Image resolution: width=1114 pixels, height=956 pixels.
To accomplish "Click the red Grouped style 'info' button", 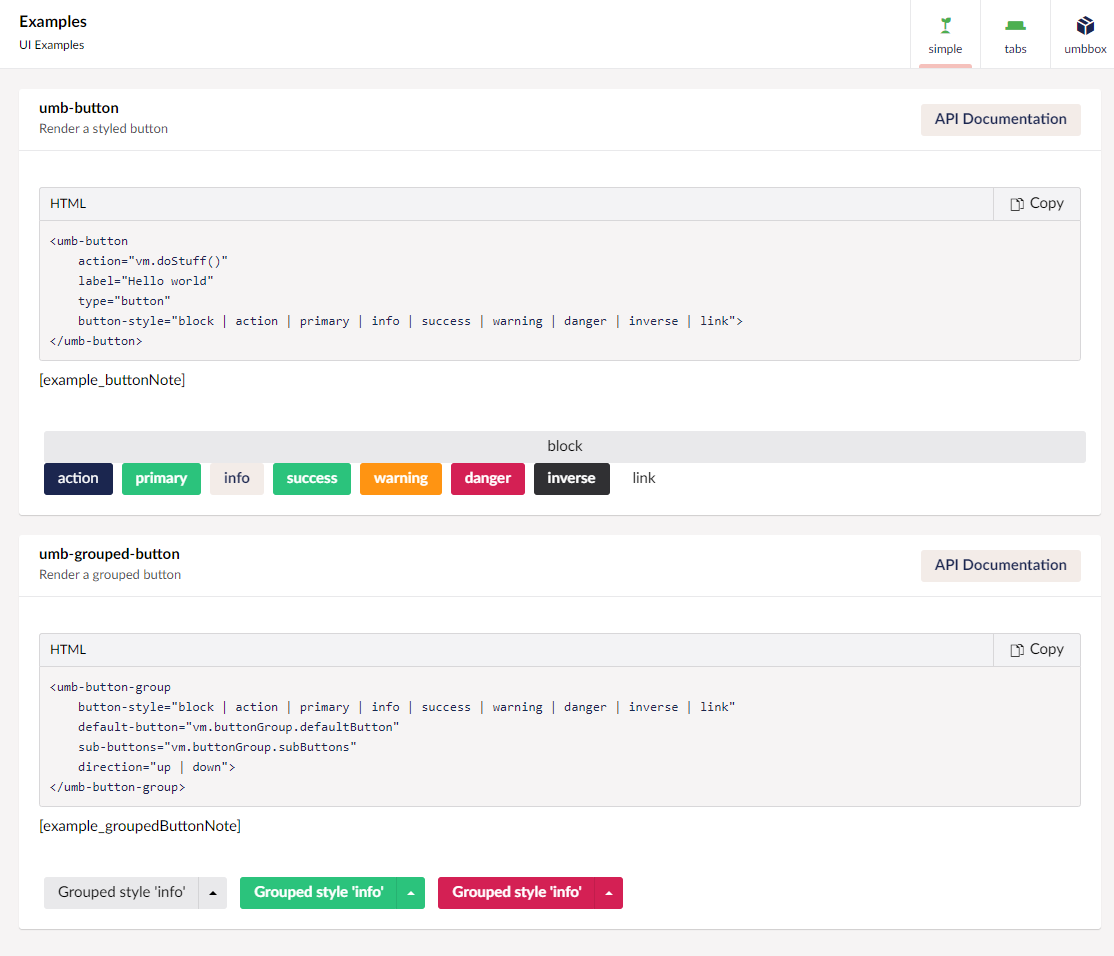I will point(517,893).
